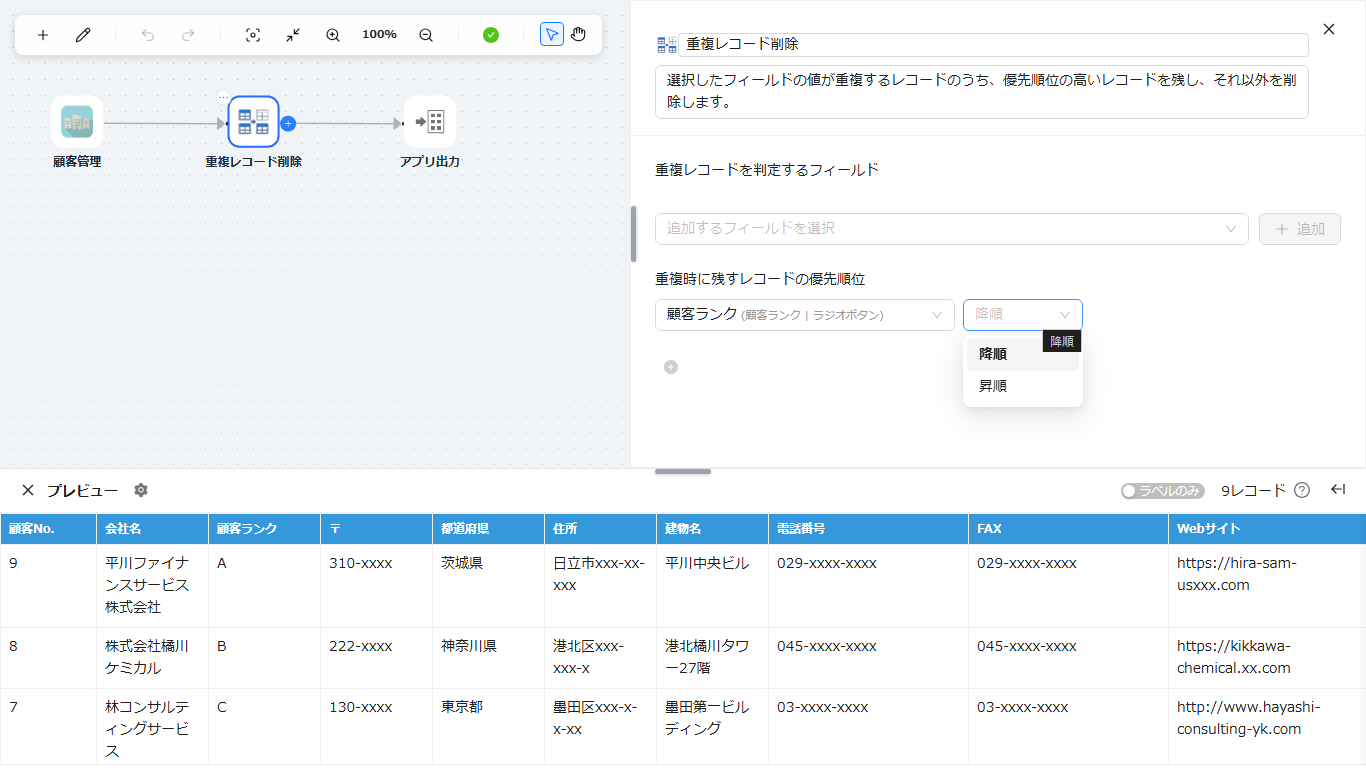
Task: Click the FAX column header
Action: [1068, 529]
